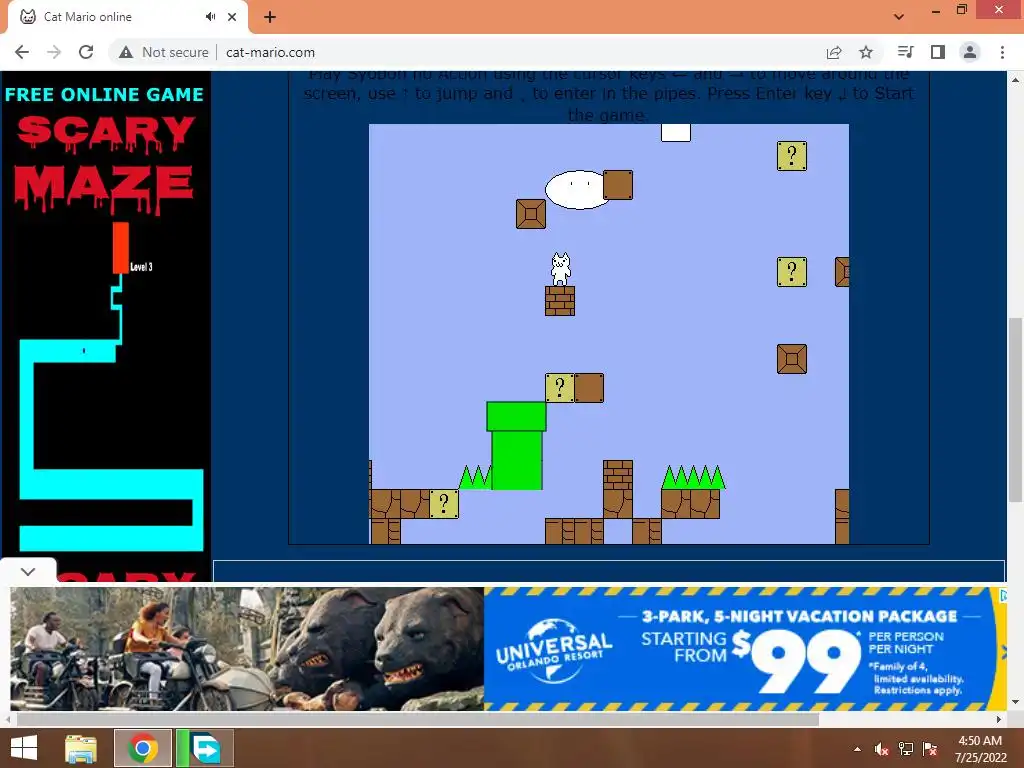Mute the Cat Mario online tab audio
1024x768 pixels.
coord(210,17)
